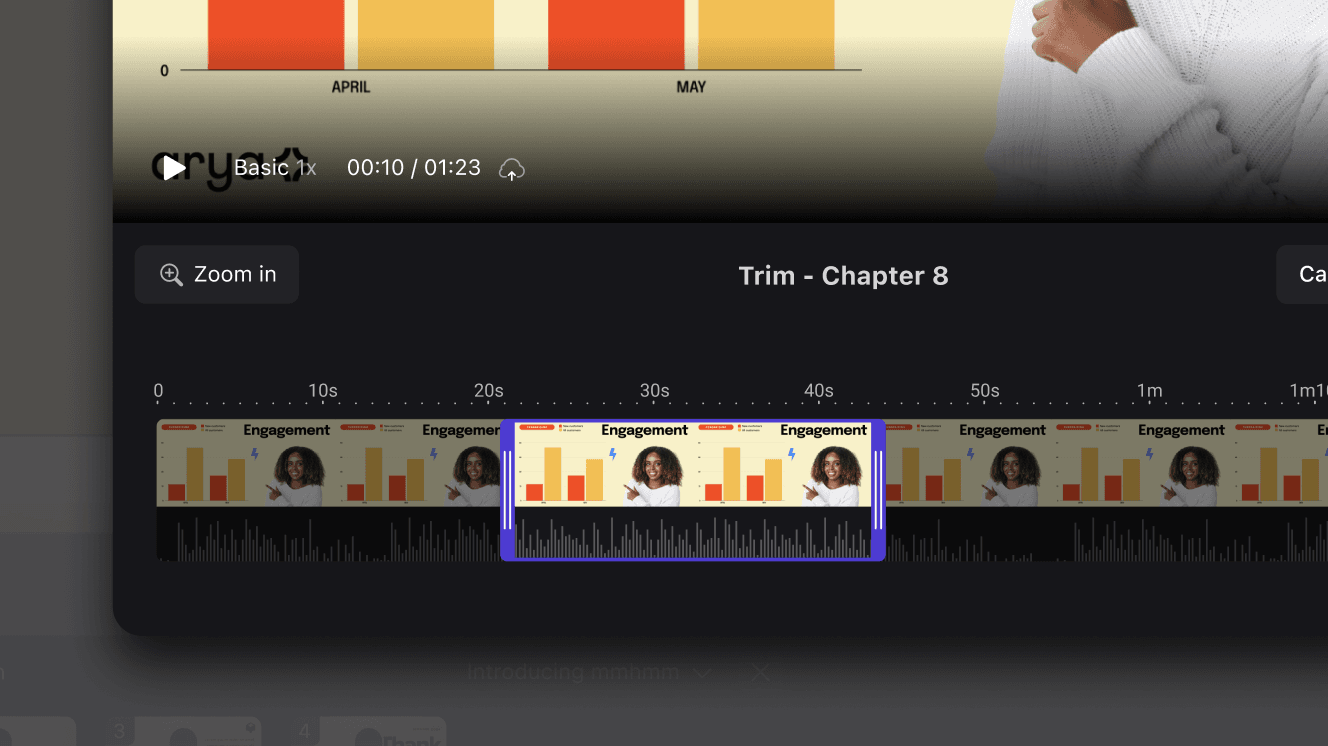1328x746 pixels.
Task: Select the right trim handle of the selection
Action: (877, 491)
